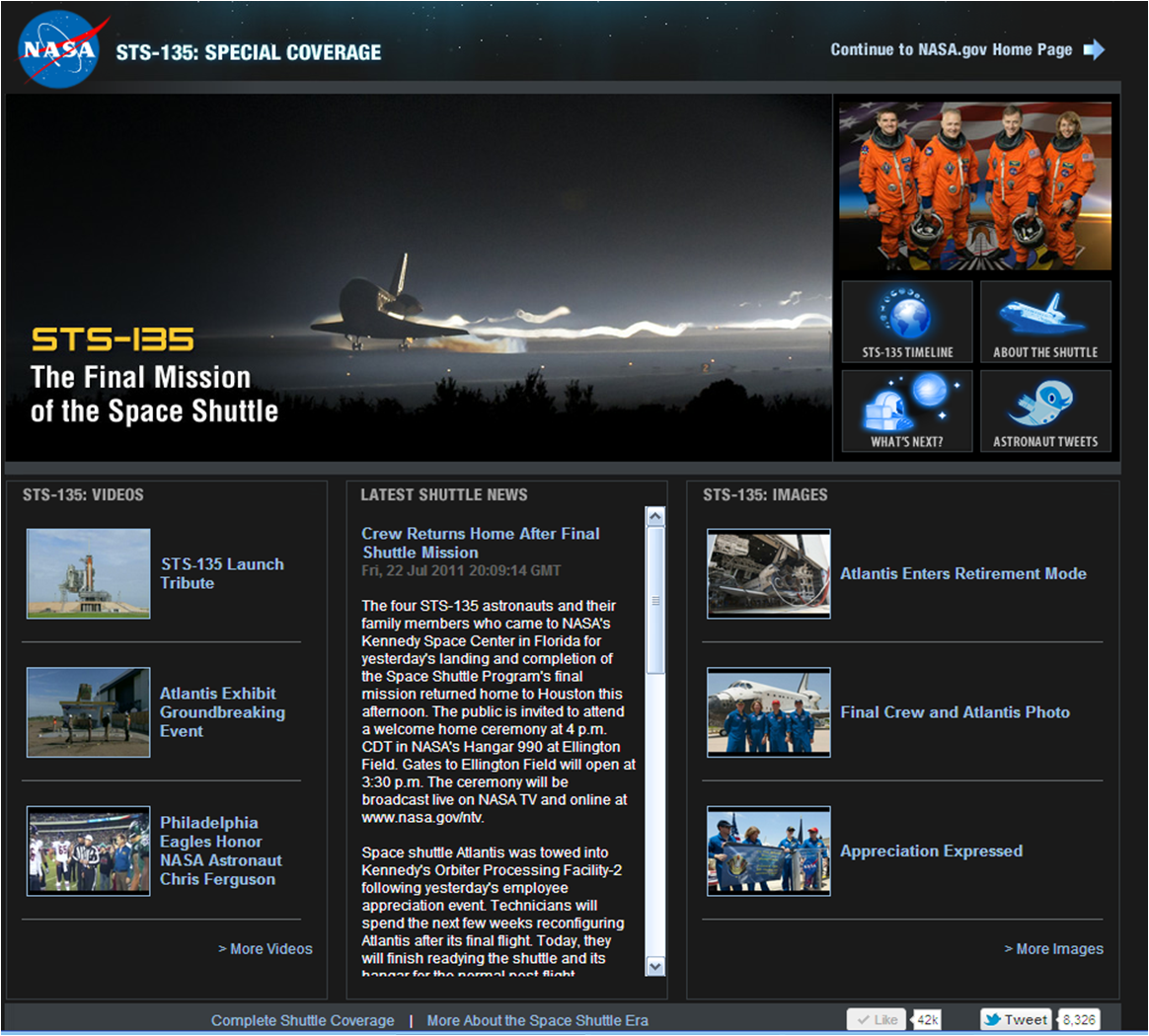1149x1036 pixels.
Task: Click the STS-135: Special Coverage header title
Action: (x=249, y=52)
